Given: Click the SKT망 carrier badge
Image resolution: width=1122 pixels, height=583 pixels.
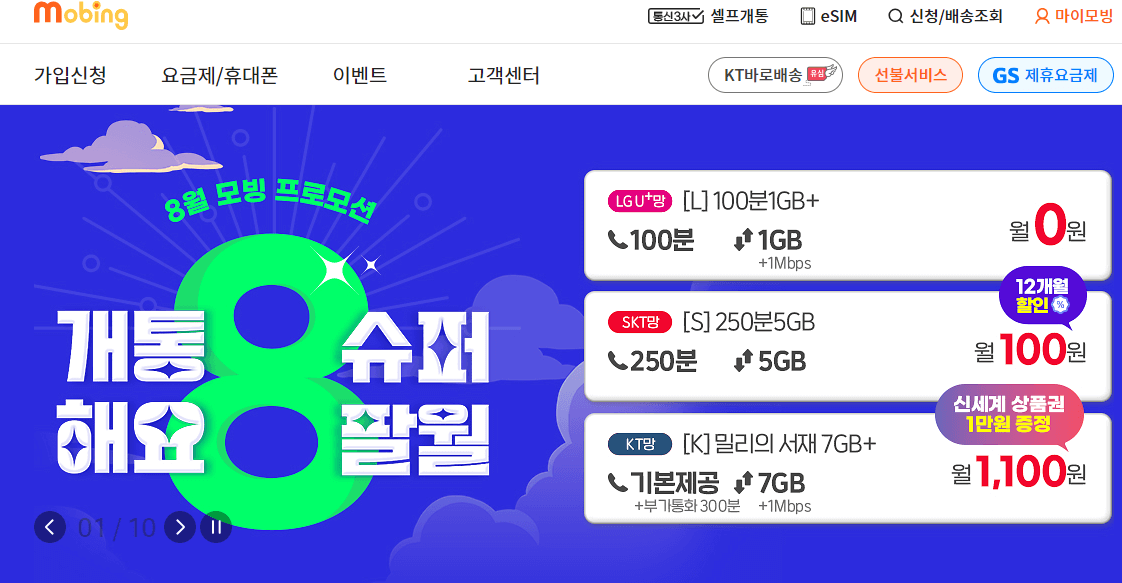Looking at the screenshot, I should tap(640, 322).
